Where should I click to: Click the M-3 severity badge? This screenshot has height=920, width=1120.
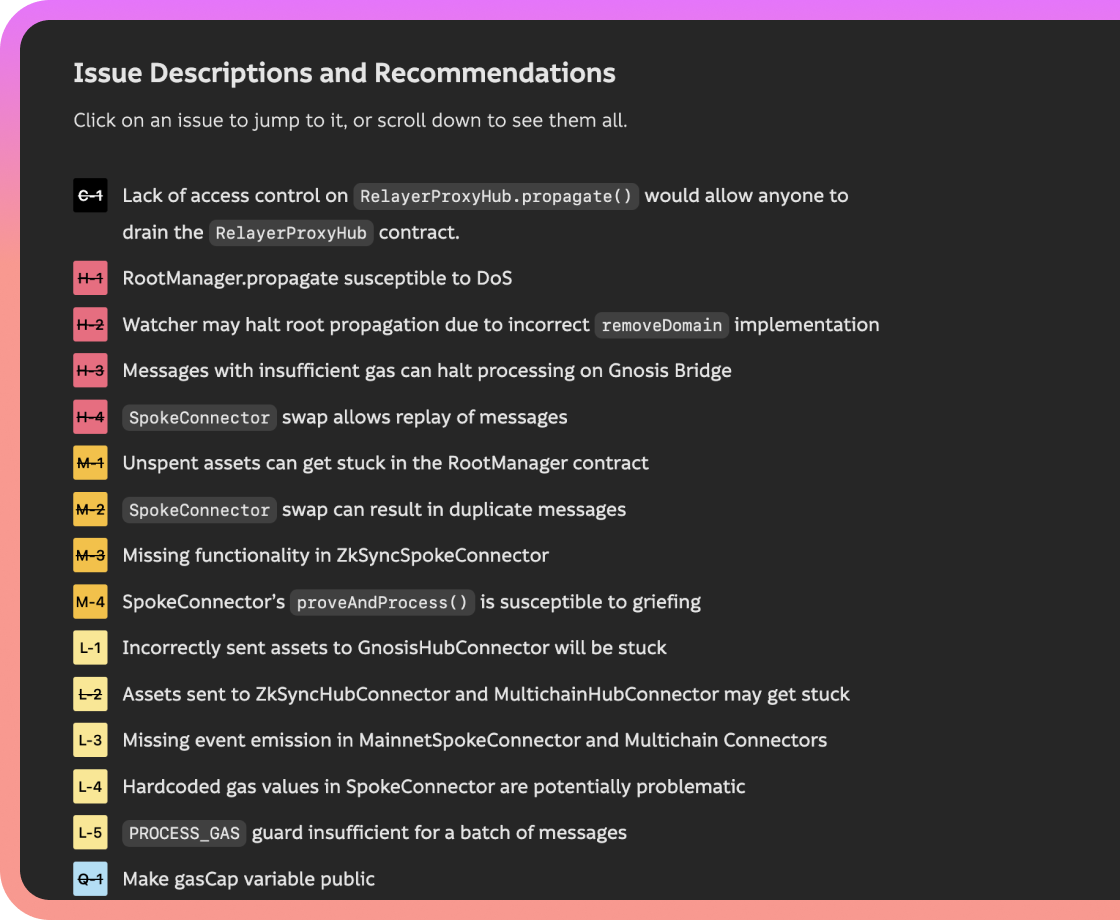(90, 555)
